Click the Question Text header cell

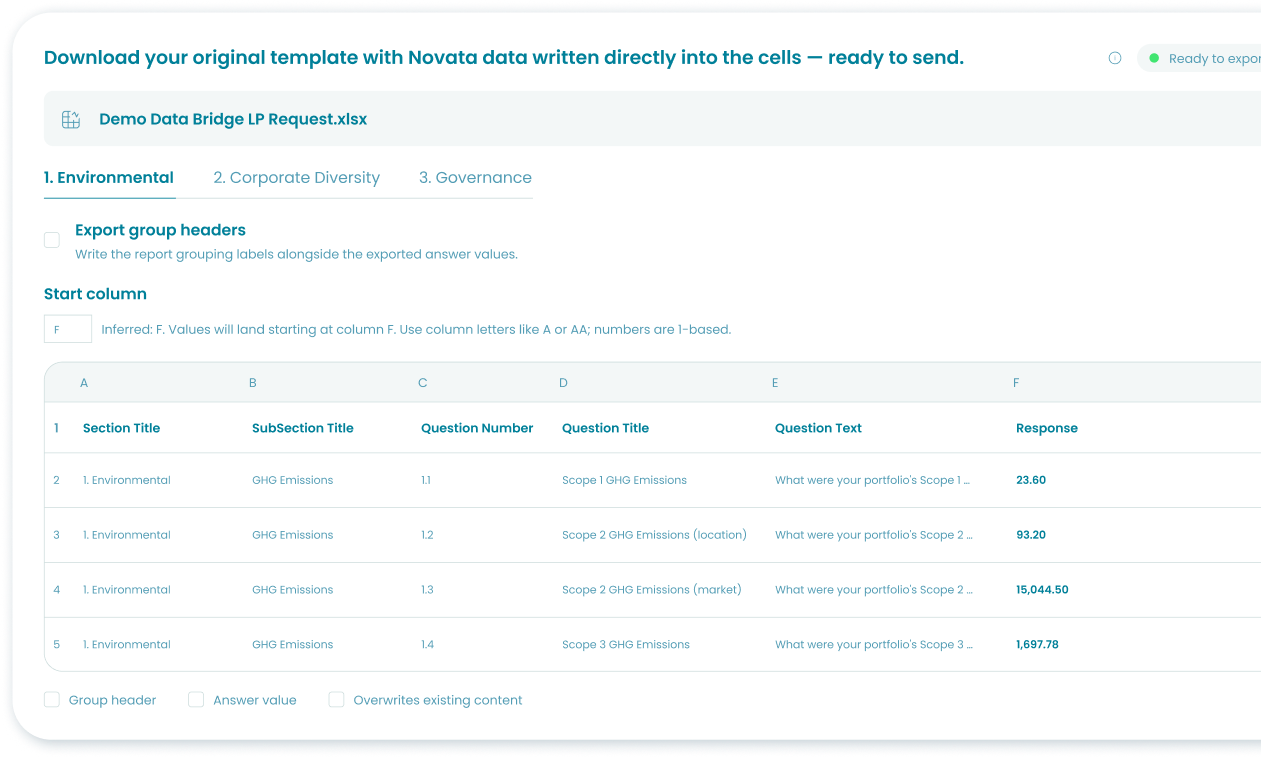coord(818,428)
